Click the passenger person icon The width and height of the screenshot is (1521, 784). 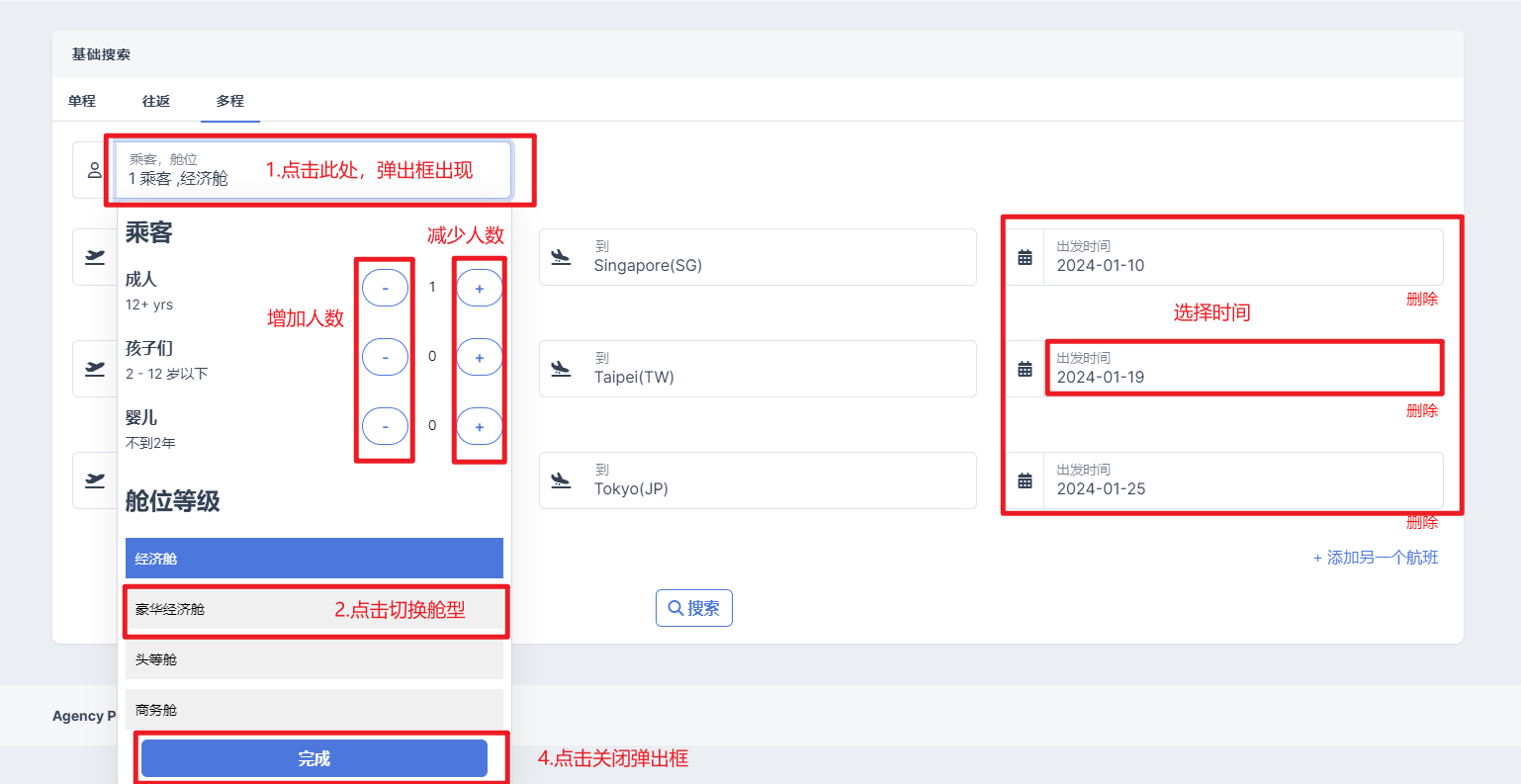(94, 170)
